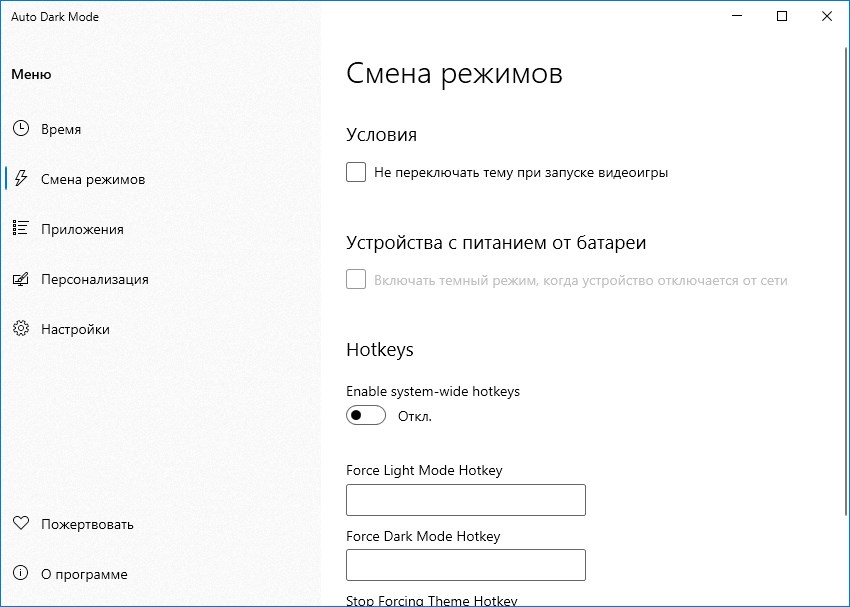The height and width of the screenshot is (607, 850).
Task: Click the Force Light Mode Hotkey field
Action: (465, 499)
